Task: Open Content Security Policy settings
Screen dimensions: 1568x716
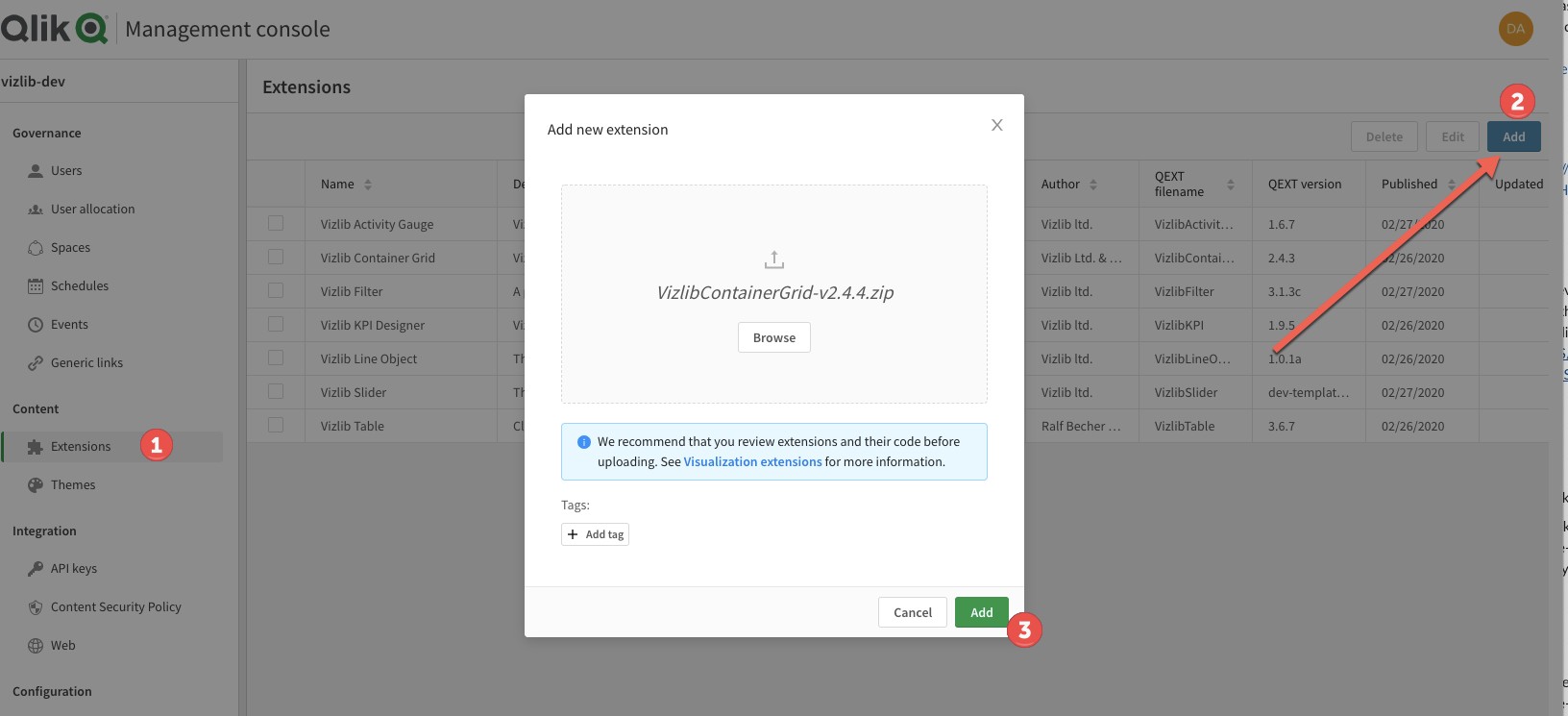Action: coord(116,607)
